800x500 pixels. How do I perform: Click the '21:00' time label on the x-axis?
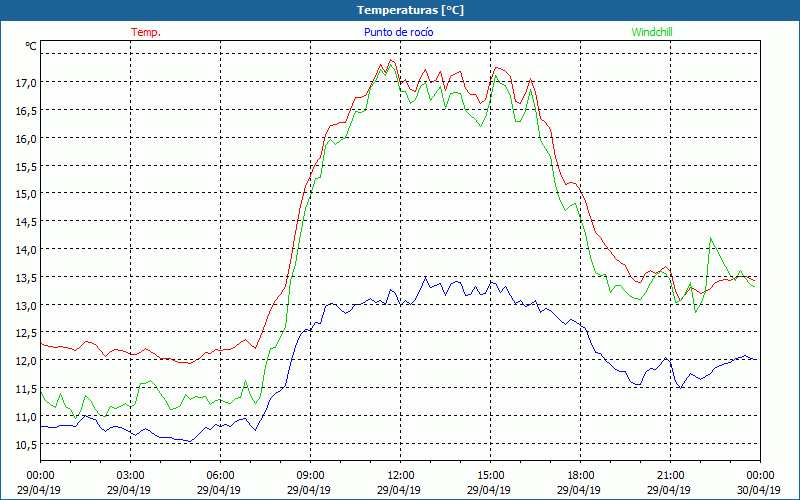pos(670,476)
